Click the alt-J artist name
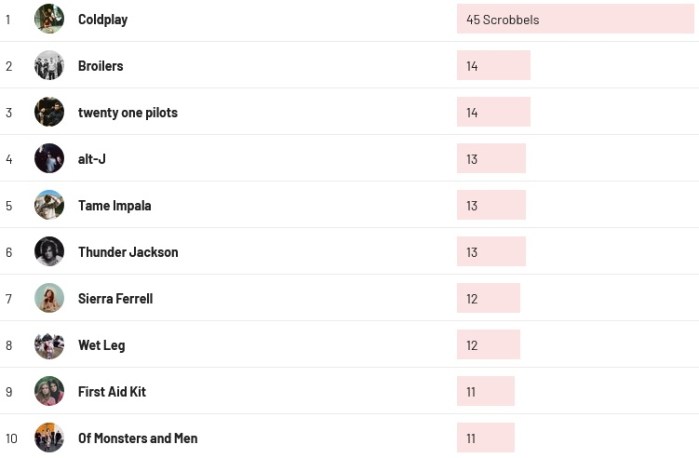Image resolution: width=699 pixels, height=458 pixels. click(x=92, y=159)
